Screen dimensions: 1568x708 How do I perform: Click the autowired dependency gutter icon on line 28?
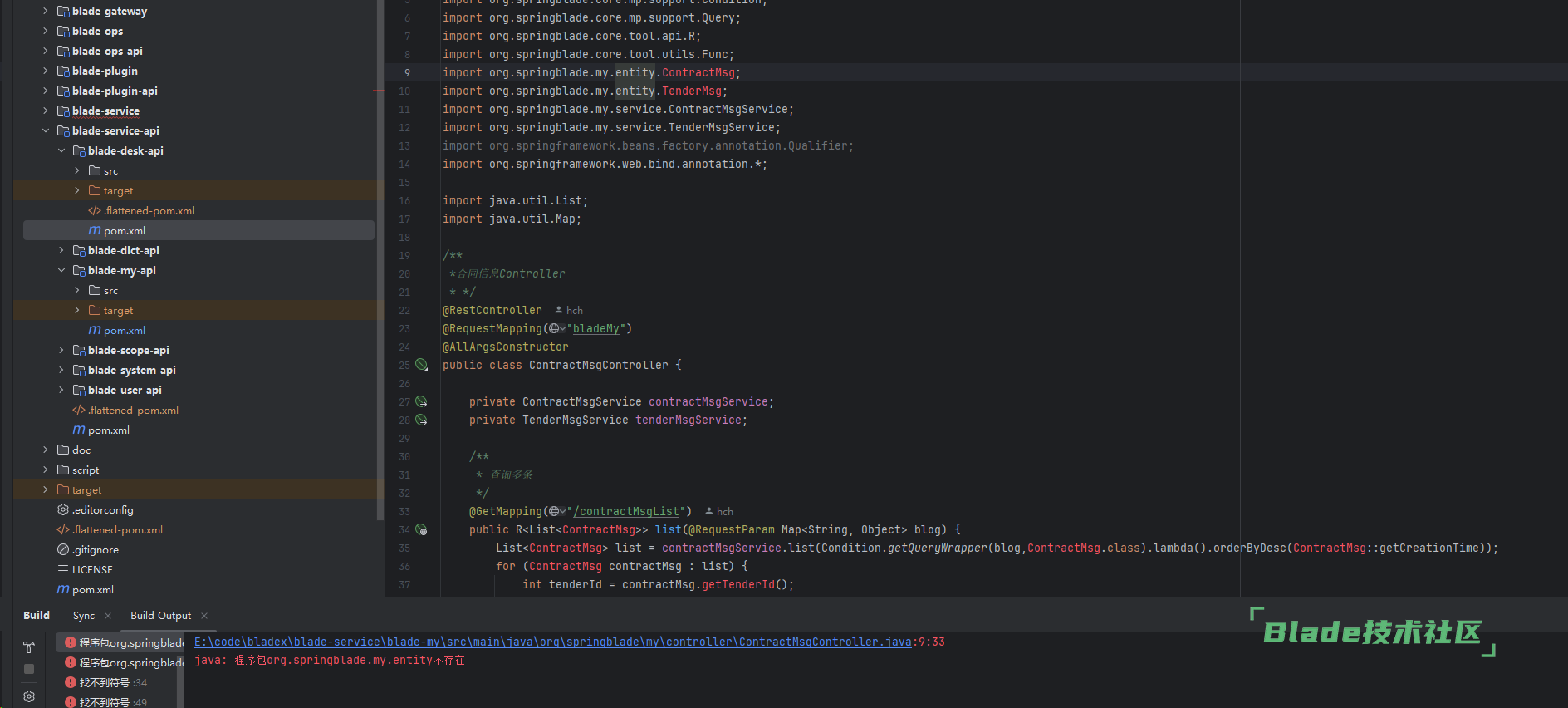(x=422, y=420)
